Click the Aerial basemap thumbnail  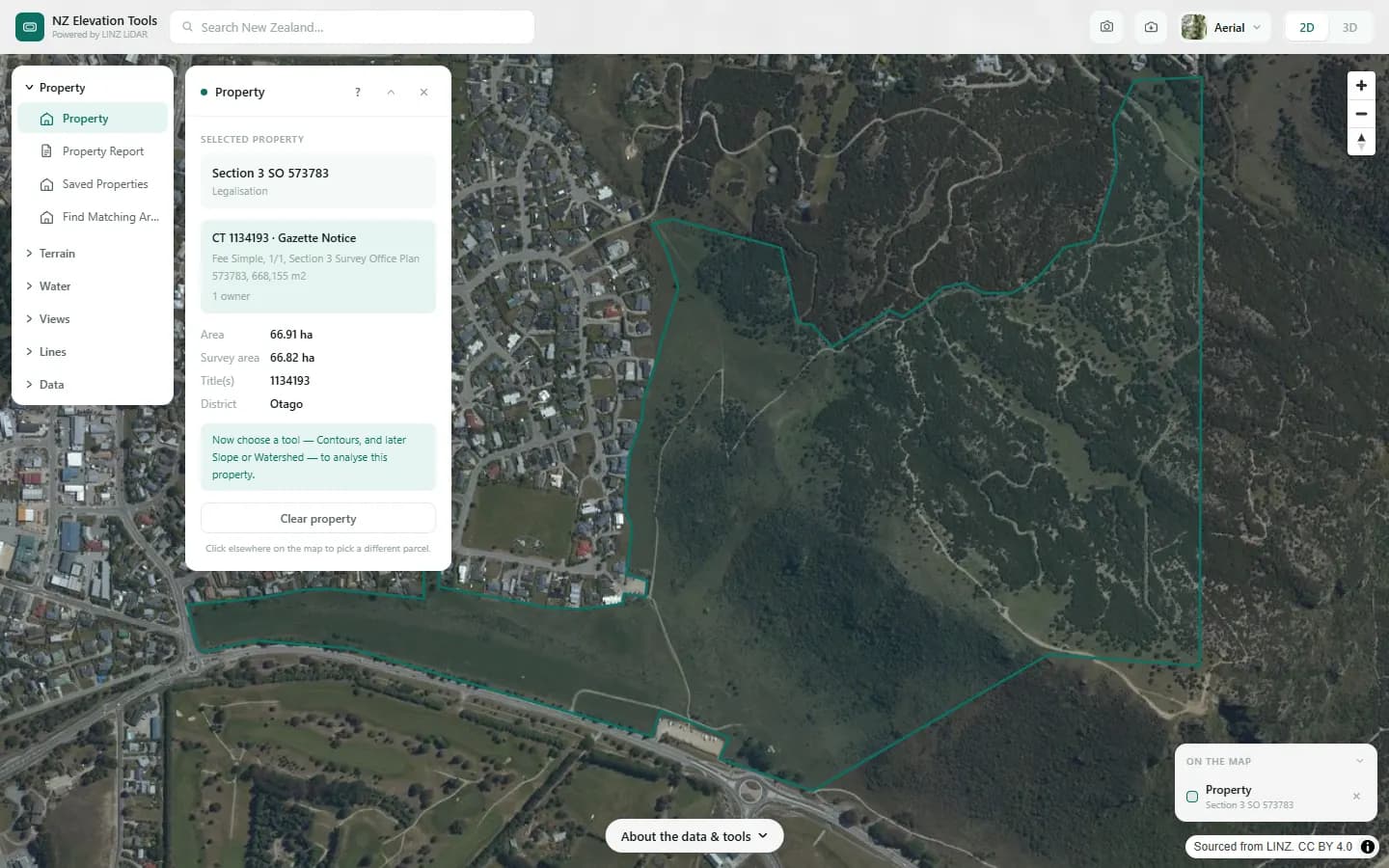click(1193, 27)
